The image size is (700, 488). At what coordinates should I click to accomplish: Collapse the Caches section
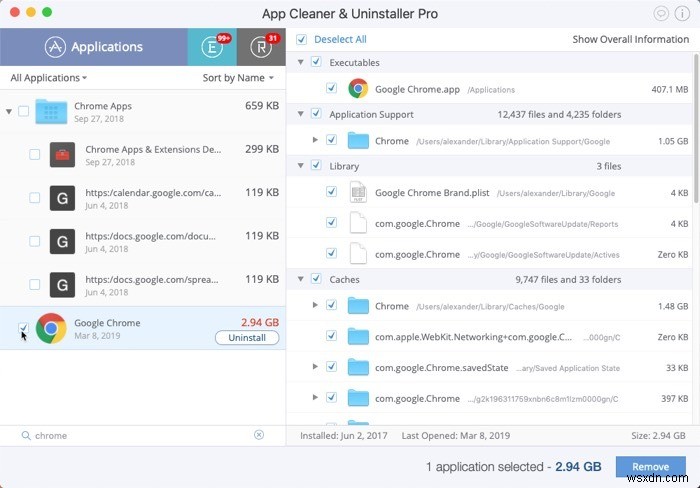pyautogui.click(x=301, y=279)
